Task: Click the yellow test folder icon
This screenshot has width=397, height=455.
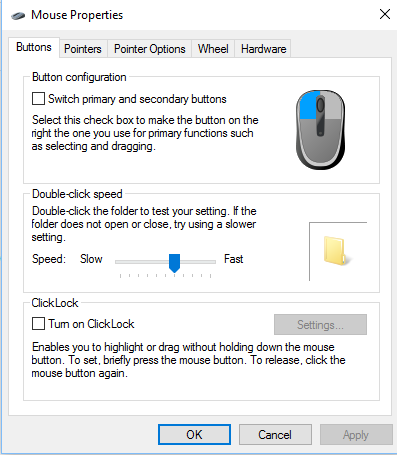Action: pos(336,251)
